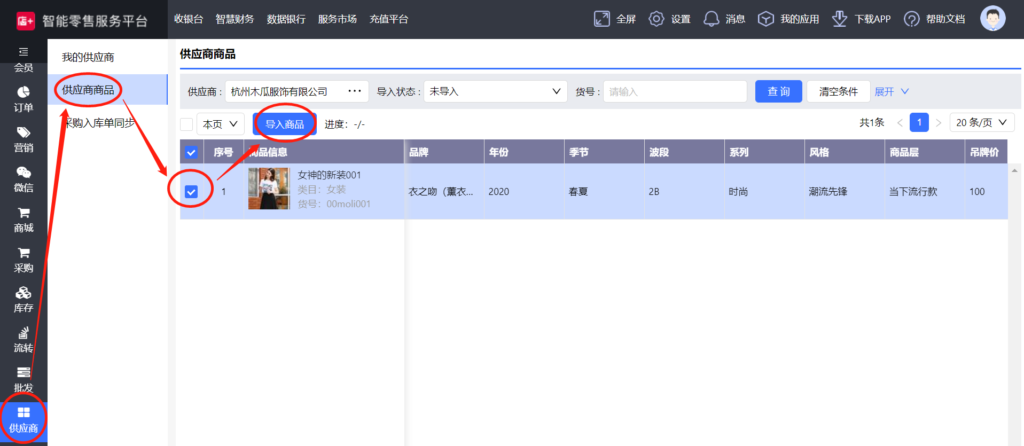Collapse the sidebar with hamburger icon
The height and width of the screenshot is (446, 1024).
[x=24, y=51]
